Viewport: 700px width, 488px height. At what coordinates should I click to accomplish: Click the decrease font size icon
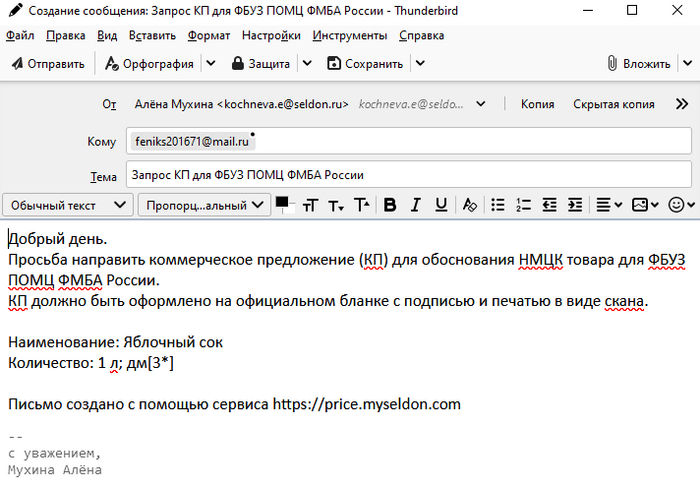[x=335, y=205]
